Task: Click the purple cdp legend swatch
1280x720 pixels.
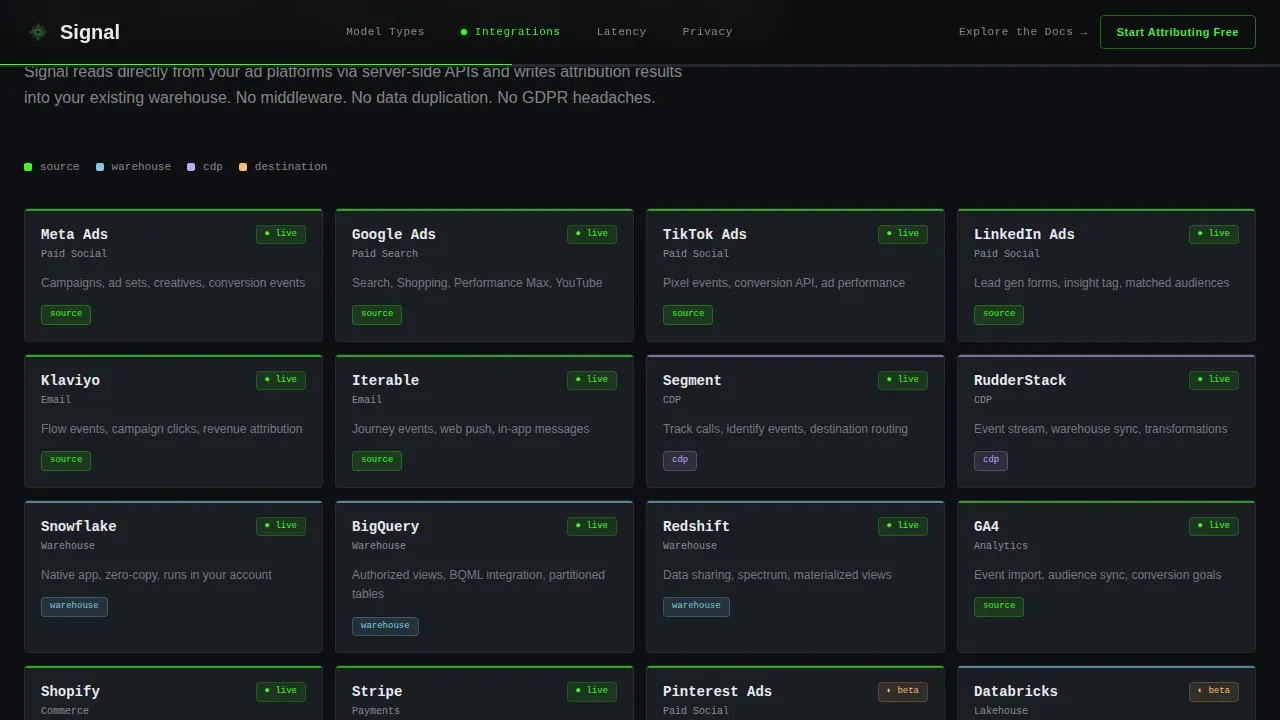Action: (191, 167)
